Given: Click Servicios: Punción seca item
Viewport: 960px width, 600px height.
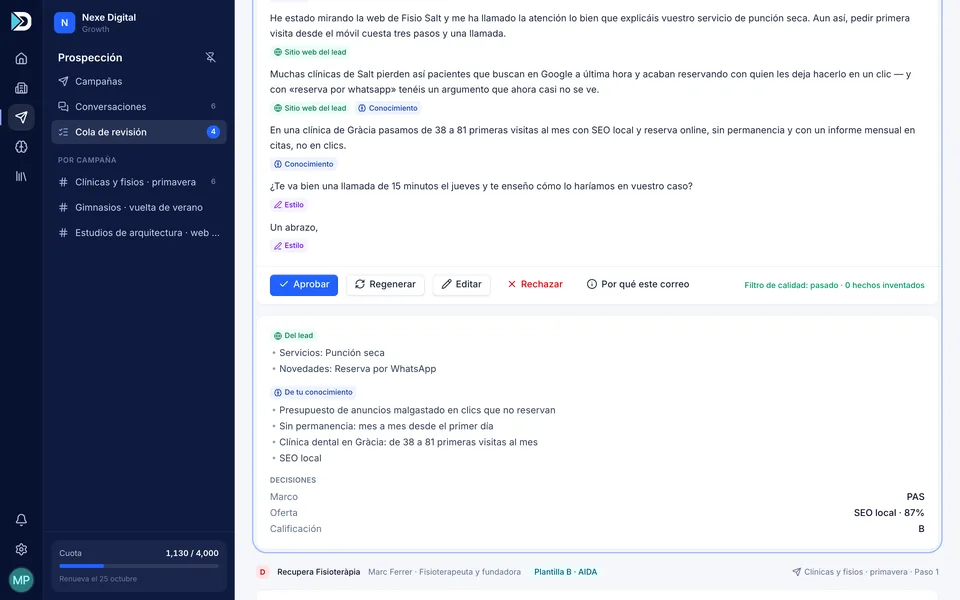Looking at the screenshot, I should [332, 353].
